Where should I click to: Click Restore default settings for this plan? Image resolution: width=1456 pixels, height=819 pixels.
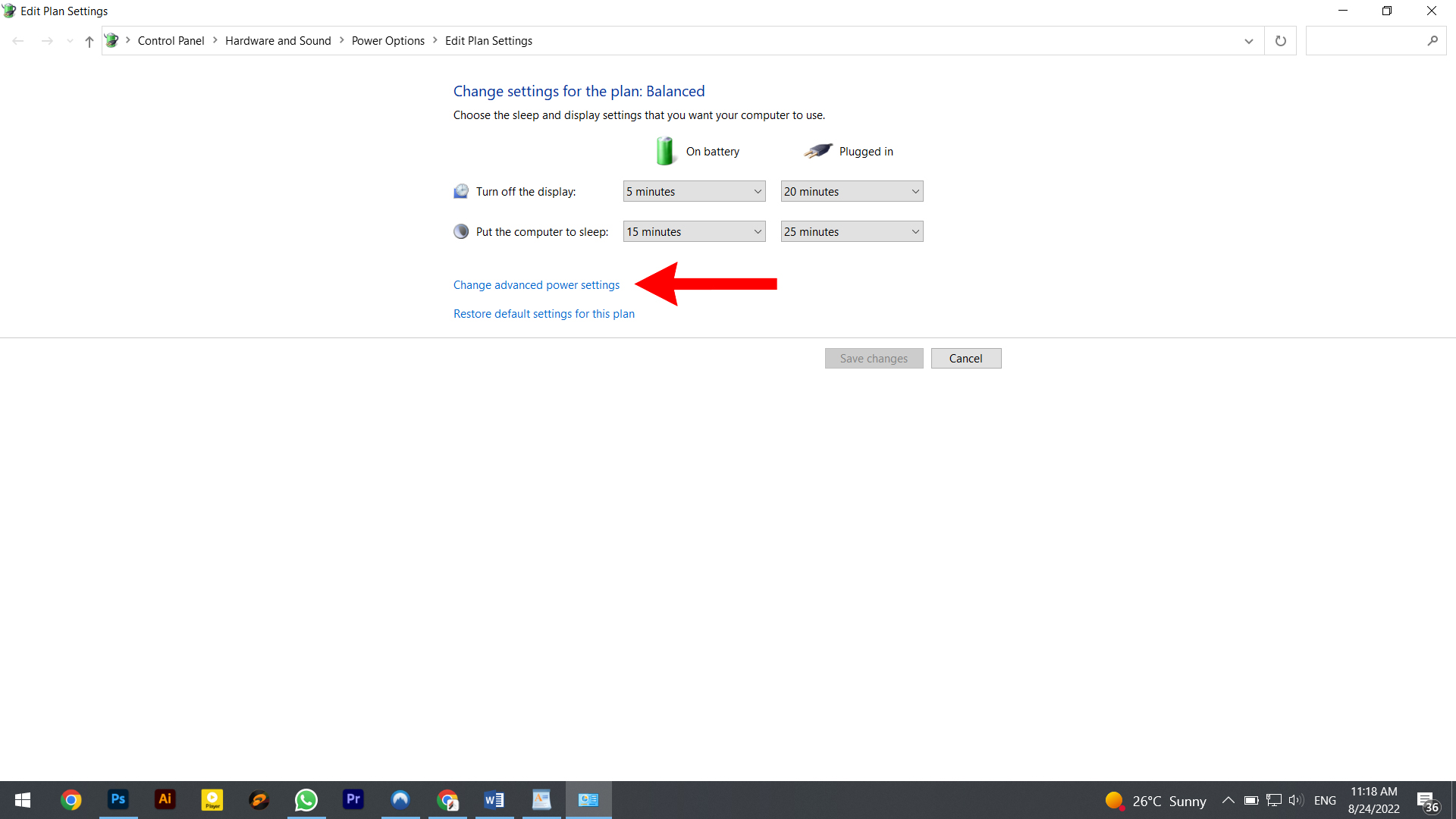(x=544, y=313)
